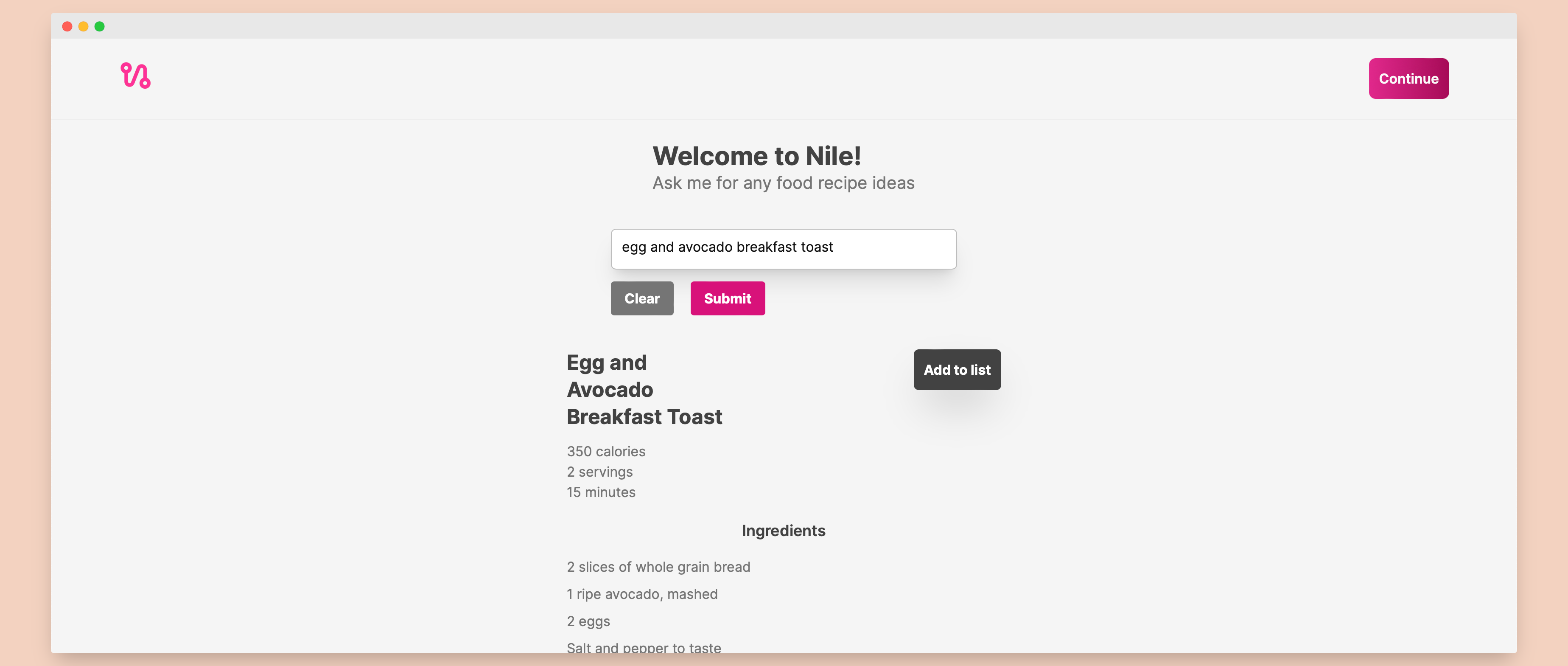Click the food recipe ideas subtitle

pyautogui.click(x=783, y=183)
